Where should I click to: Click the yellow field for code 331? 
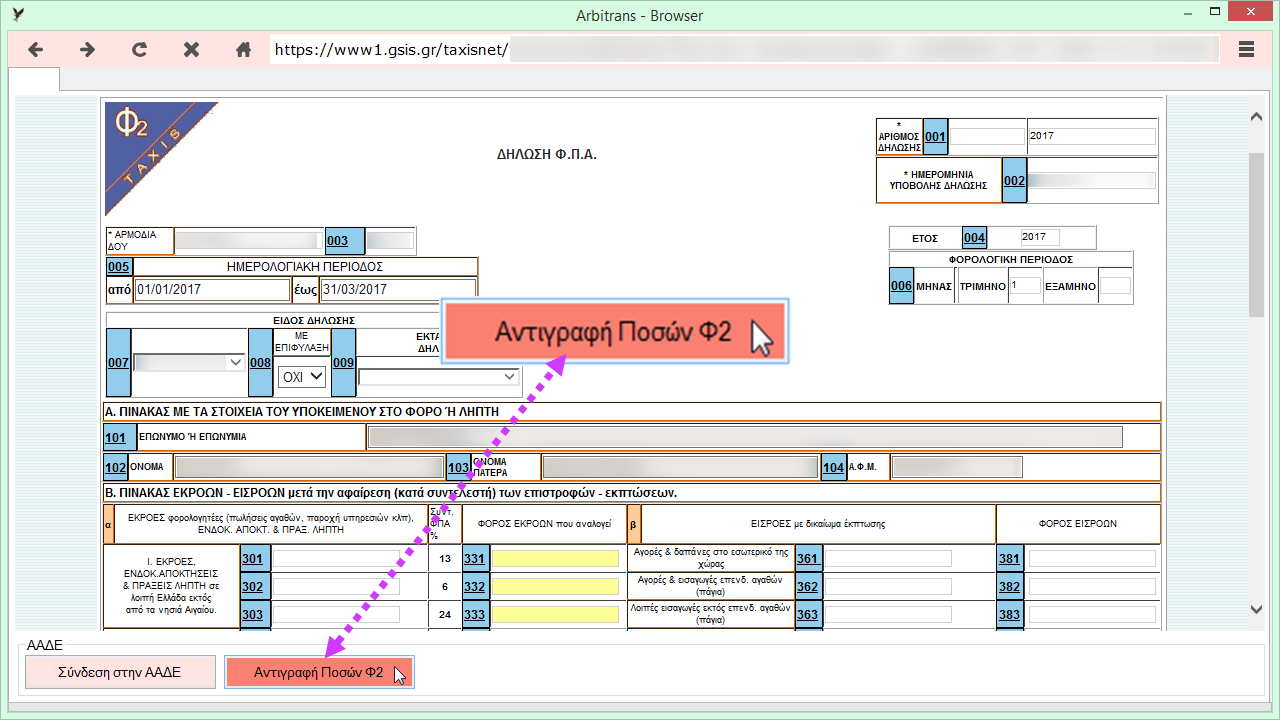[555, 559]
